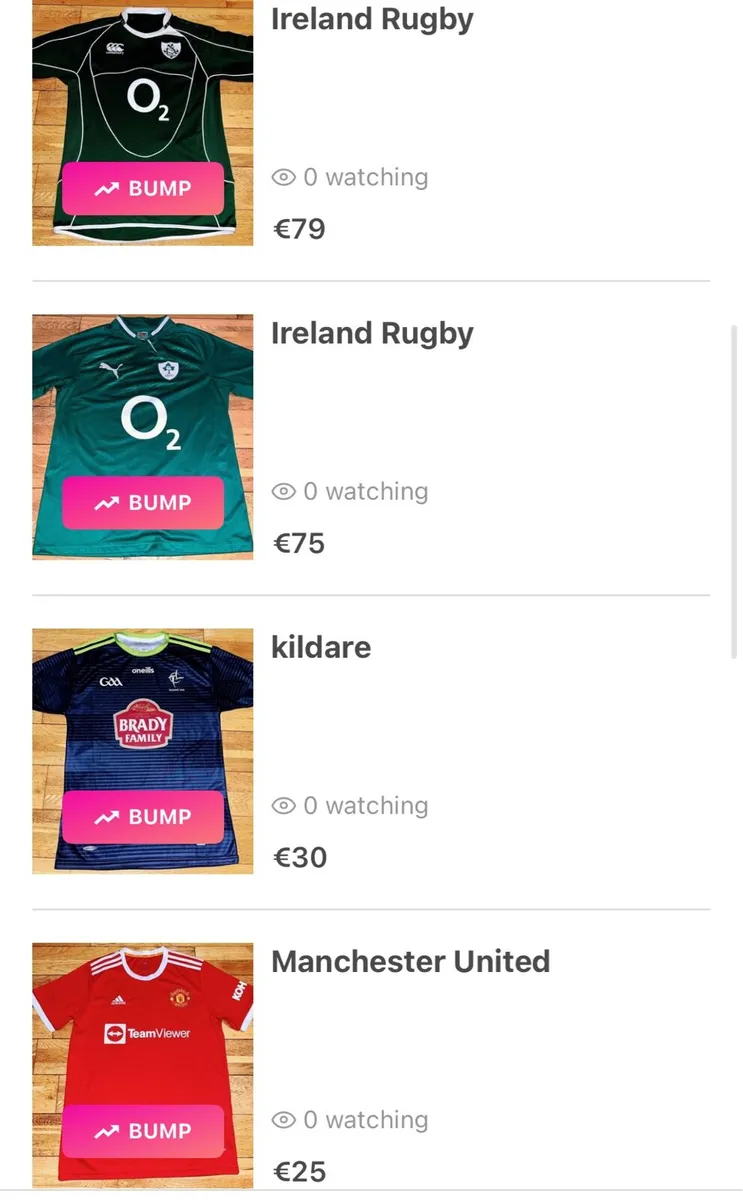
Task: Bump the Manchester United listing
Action: (143, 1131)
